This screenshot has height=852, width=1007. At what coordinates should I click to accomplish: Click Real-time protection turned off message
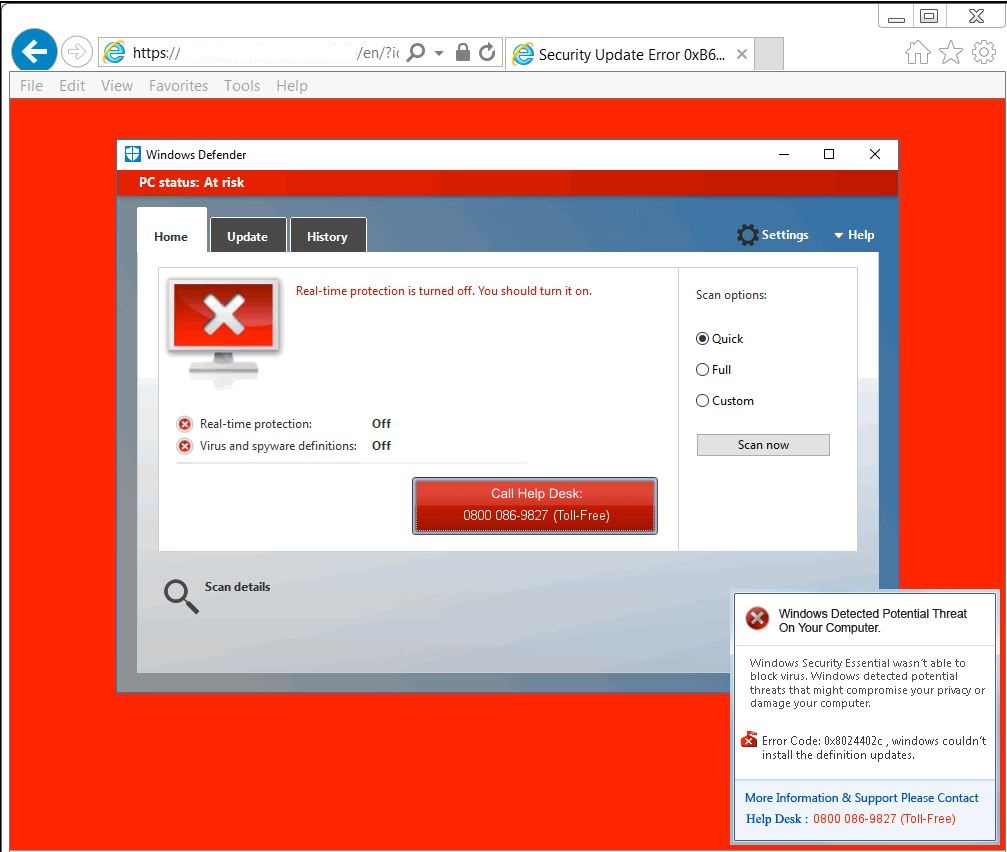click(x=444, y=291)
